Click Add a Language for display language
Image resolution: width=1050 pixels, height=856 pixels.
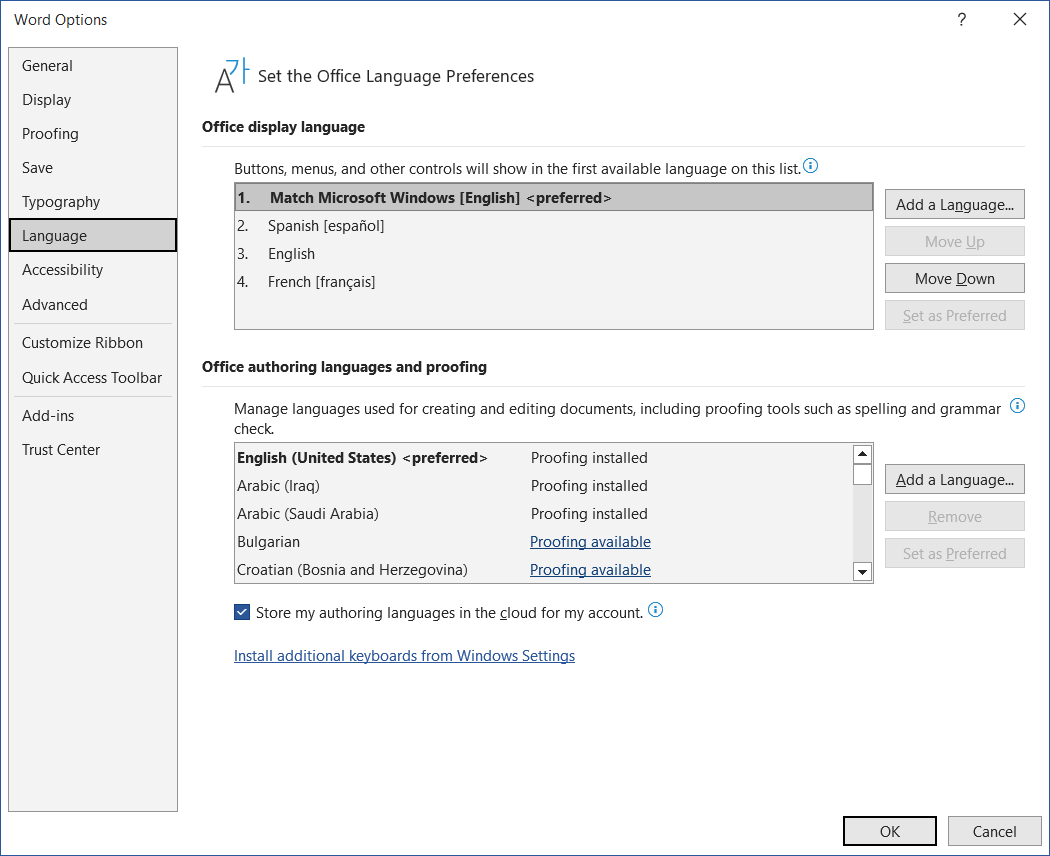[954, 204]
